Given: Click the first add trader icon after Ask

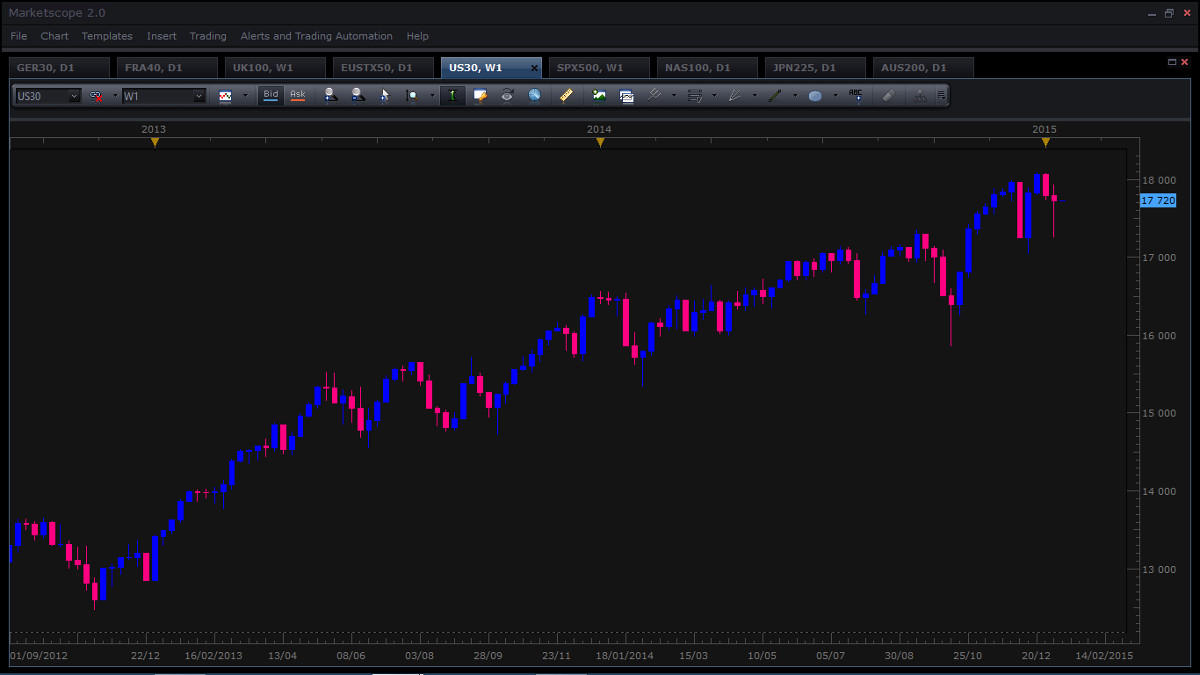Looking at the screenshot, I should (x=331, y=95).
